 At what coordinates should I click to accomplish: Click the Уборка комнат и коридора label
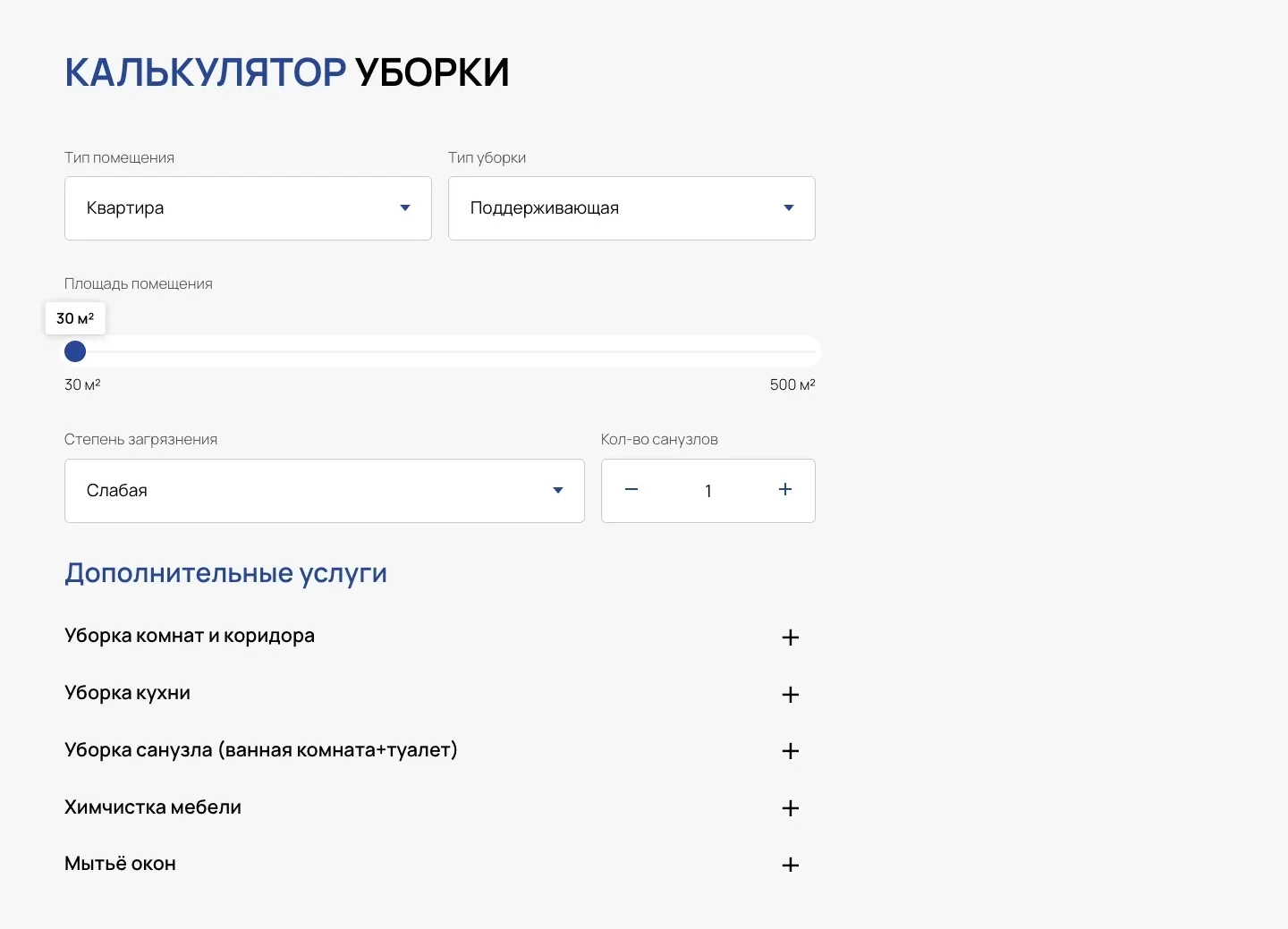click(190, 636)
